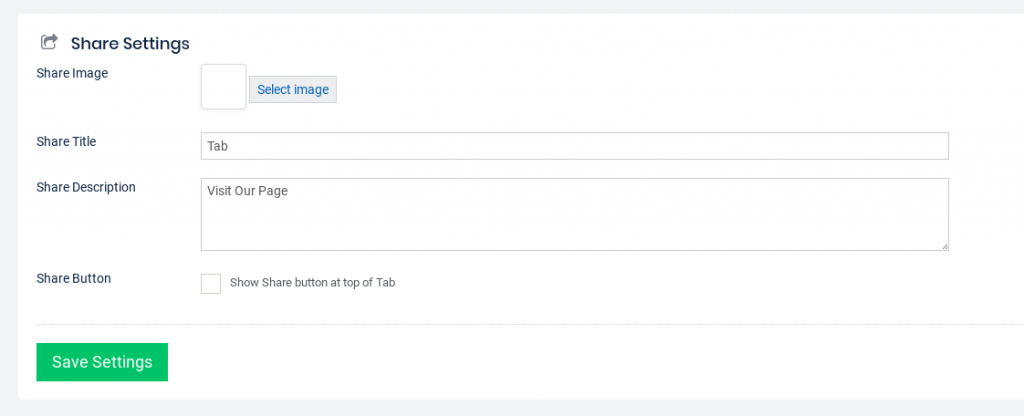Click the share arrow icon beside Share Settings

click(x=48, y=42)
